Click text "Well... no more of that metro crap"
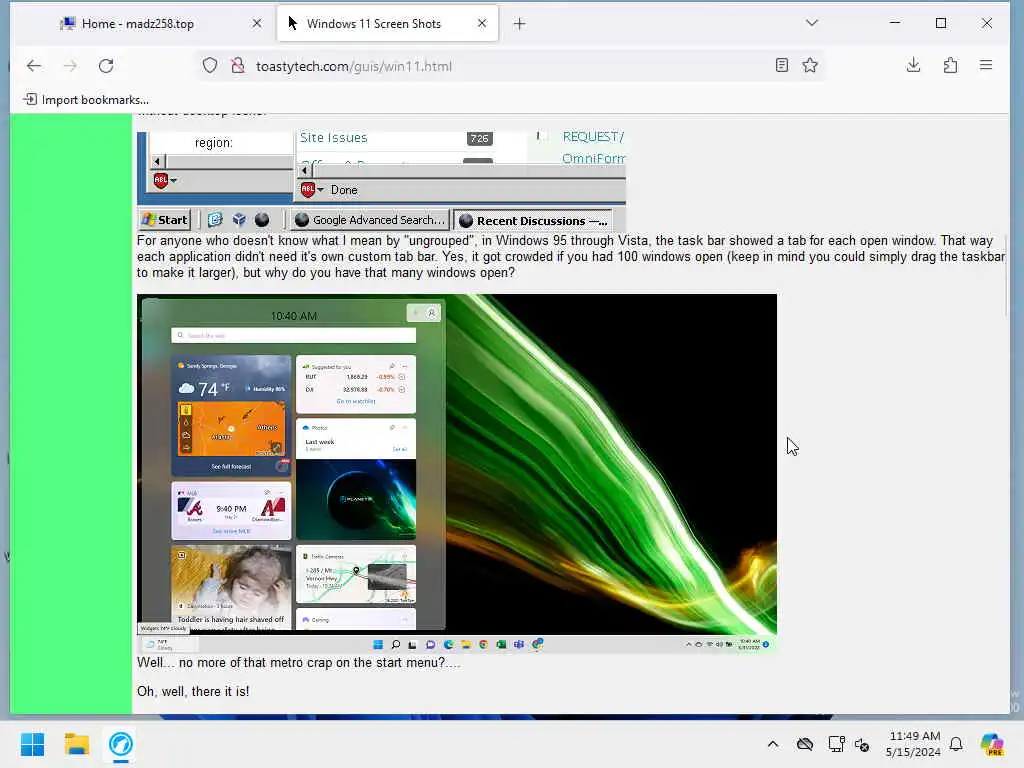Screen dimensions: 1024x768 pos(298,662)
